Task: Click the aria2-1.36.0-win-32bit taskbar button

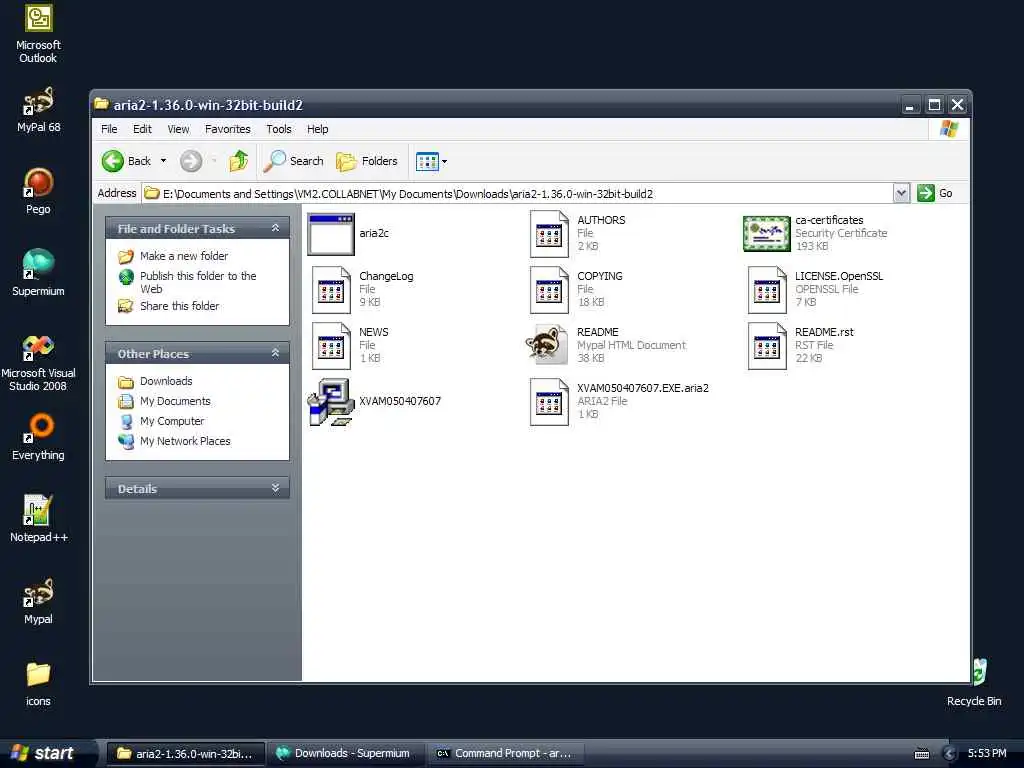Action: pos(185,754)
